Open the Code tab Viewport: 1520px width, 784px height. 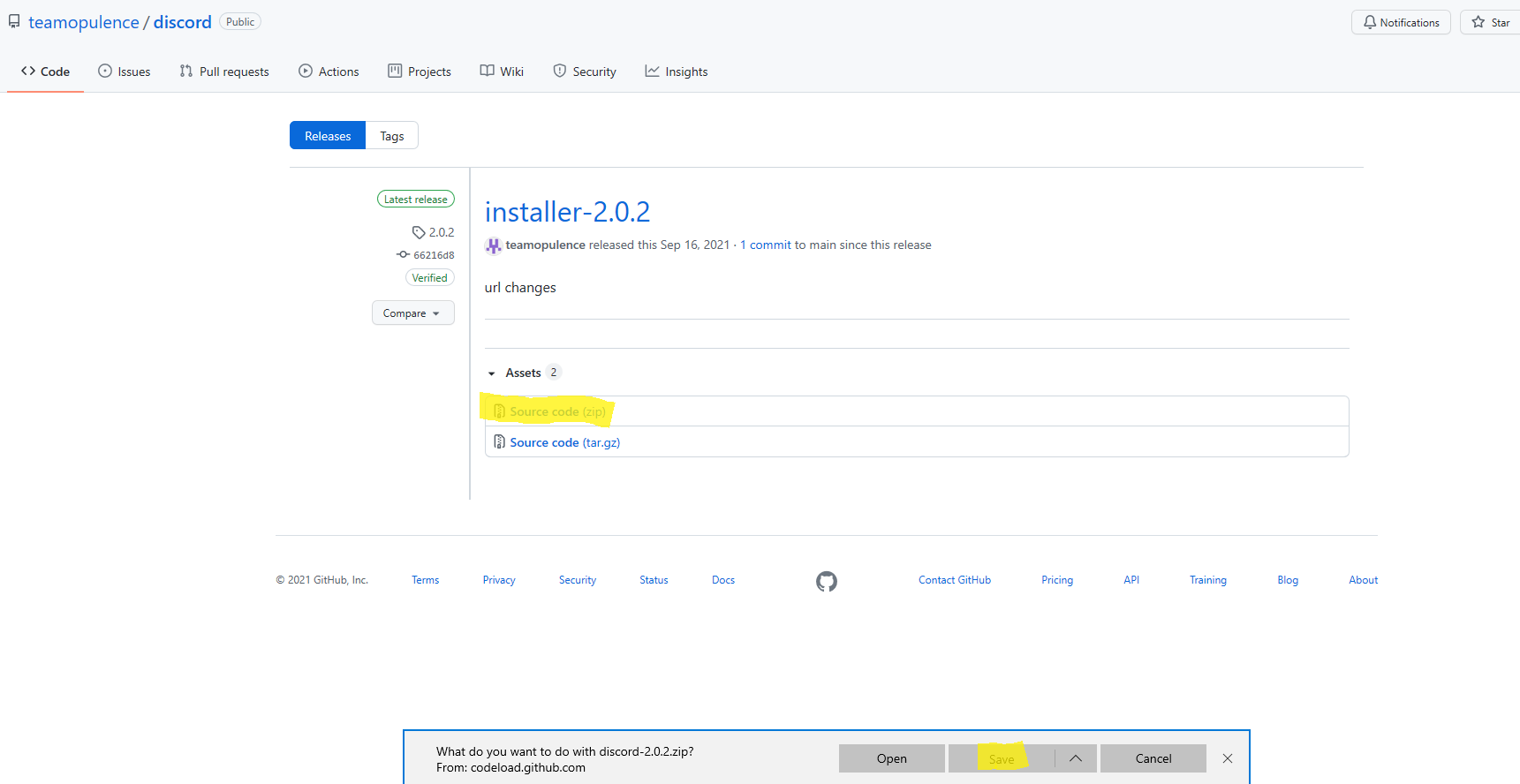pos(45,72)
